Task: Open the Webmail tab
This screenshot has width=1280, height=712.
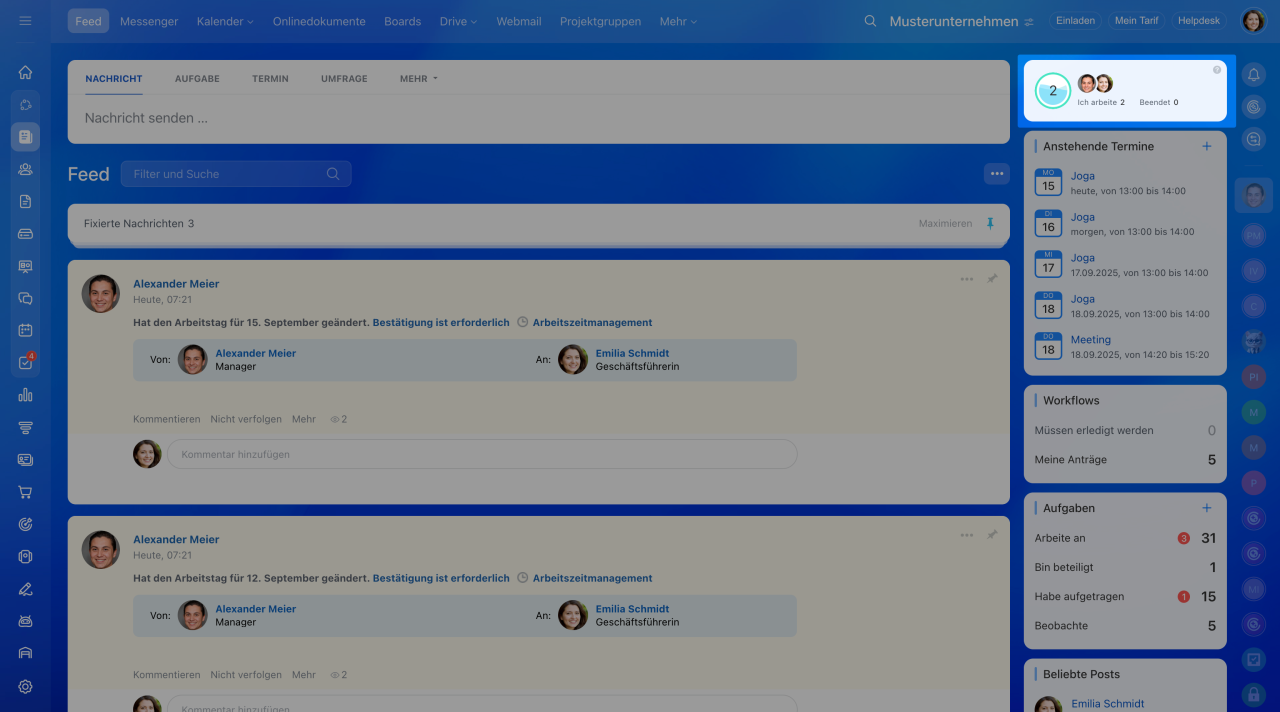Action: [519, 21]
